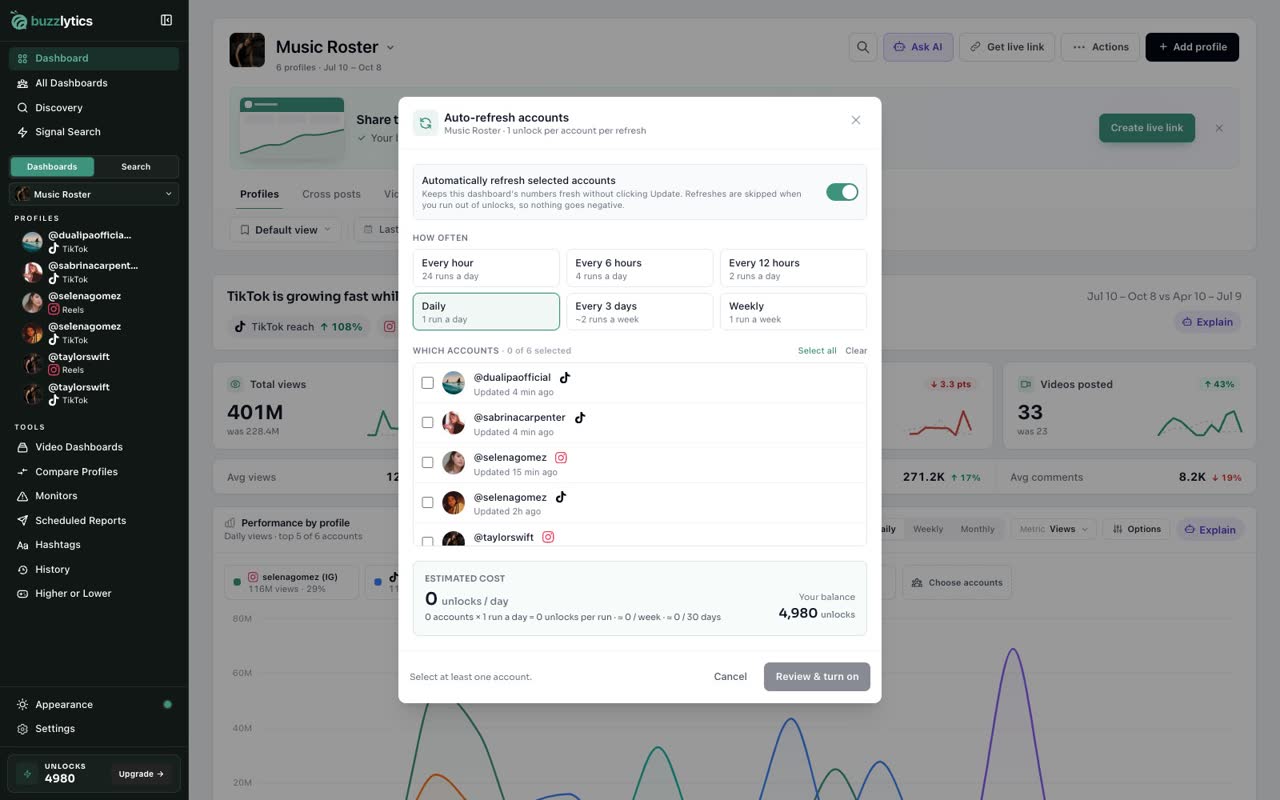Expand the Music Roster title dropdown
The image size is (1280, 800).
[390, 47]
